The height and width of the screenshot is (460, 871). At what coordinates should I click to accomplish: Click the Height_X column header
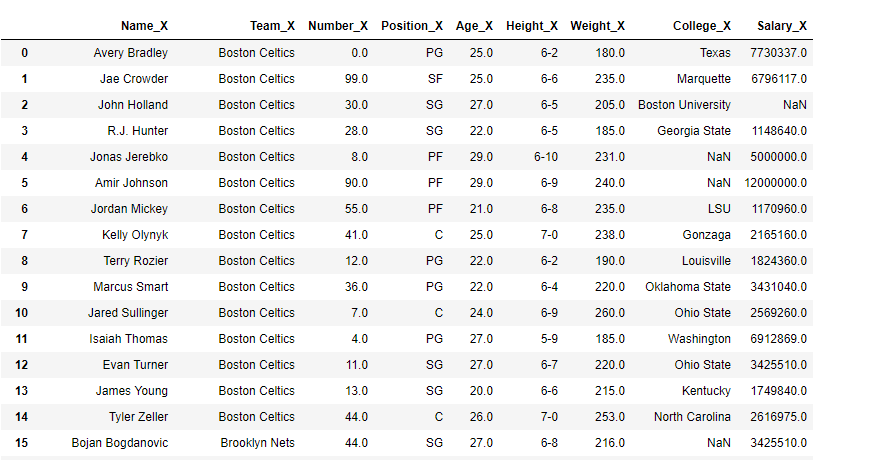[532, 26]
